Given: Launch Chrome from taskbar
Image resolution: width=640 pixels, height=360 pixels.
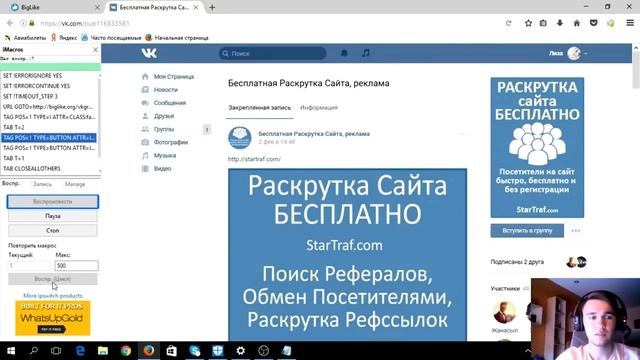Looking at the screenshot, I should pyautogui.click(x=126, y=351).
